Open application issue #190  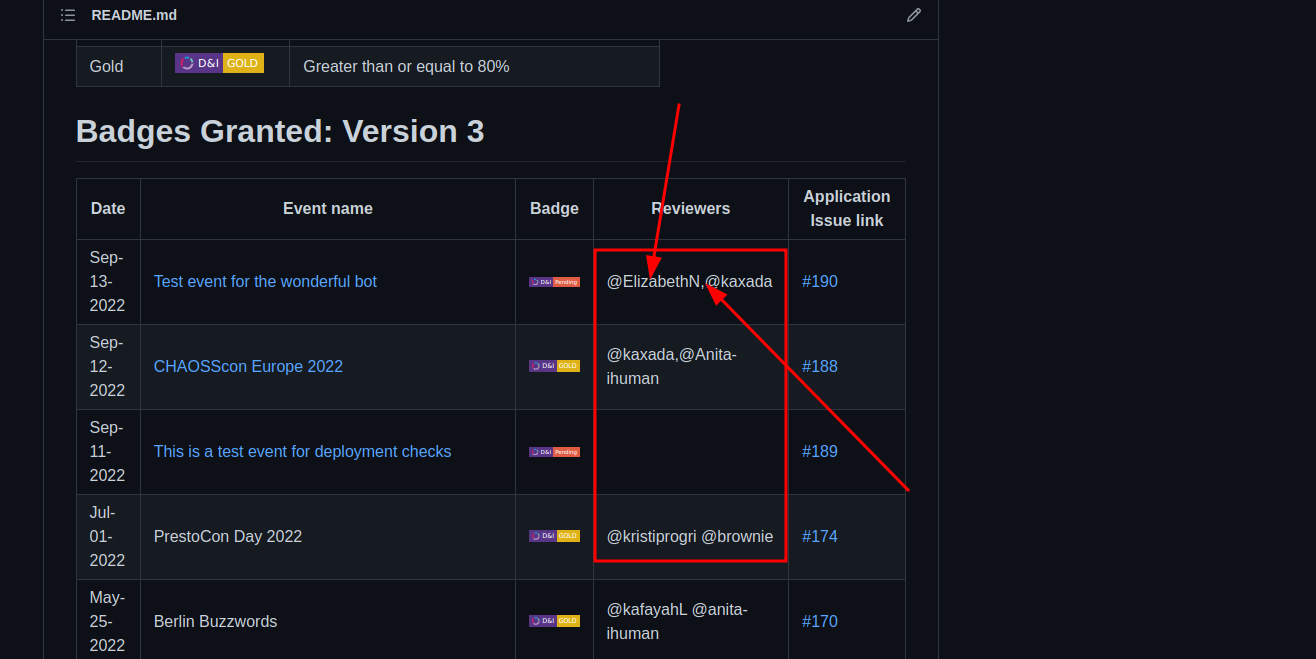820,281
